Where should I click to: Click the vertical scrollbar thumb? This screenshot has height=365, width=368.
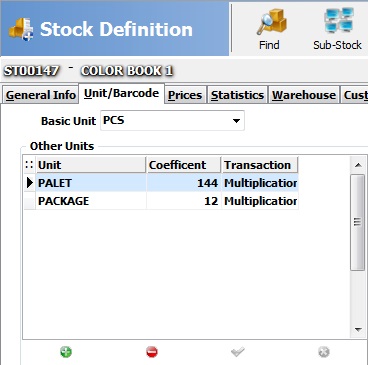(x=358, y=222)
